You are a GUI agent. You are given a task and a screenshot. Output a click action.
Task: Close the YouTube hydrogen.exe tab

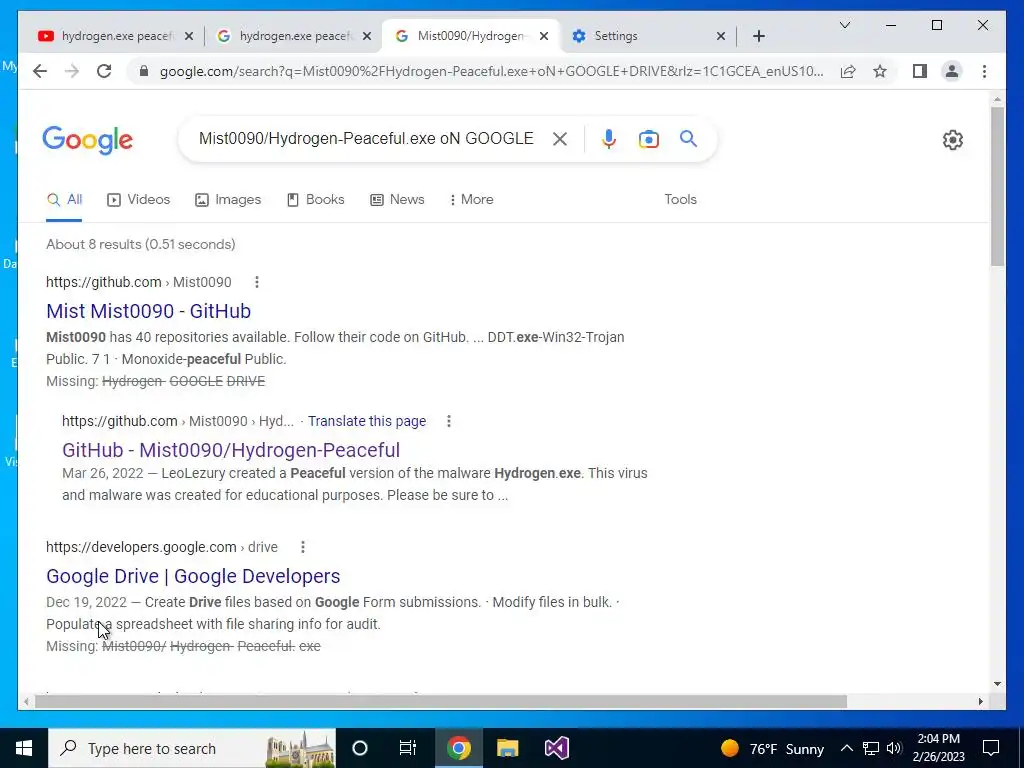point(189,36)
